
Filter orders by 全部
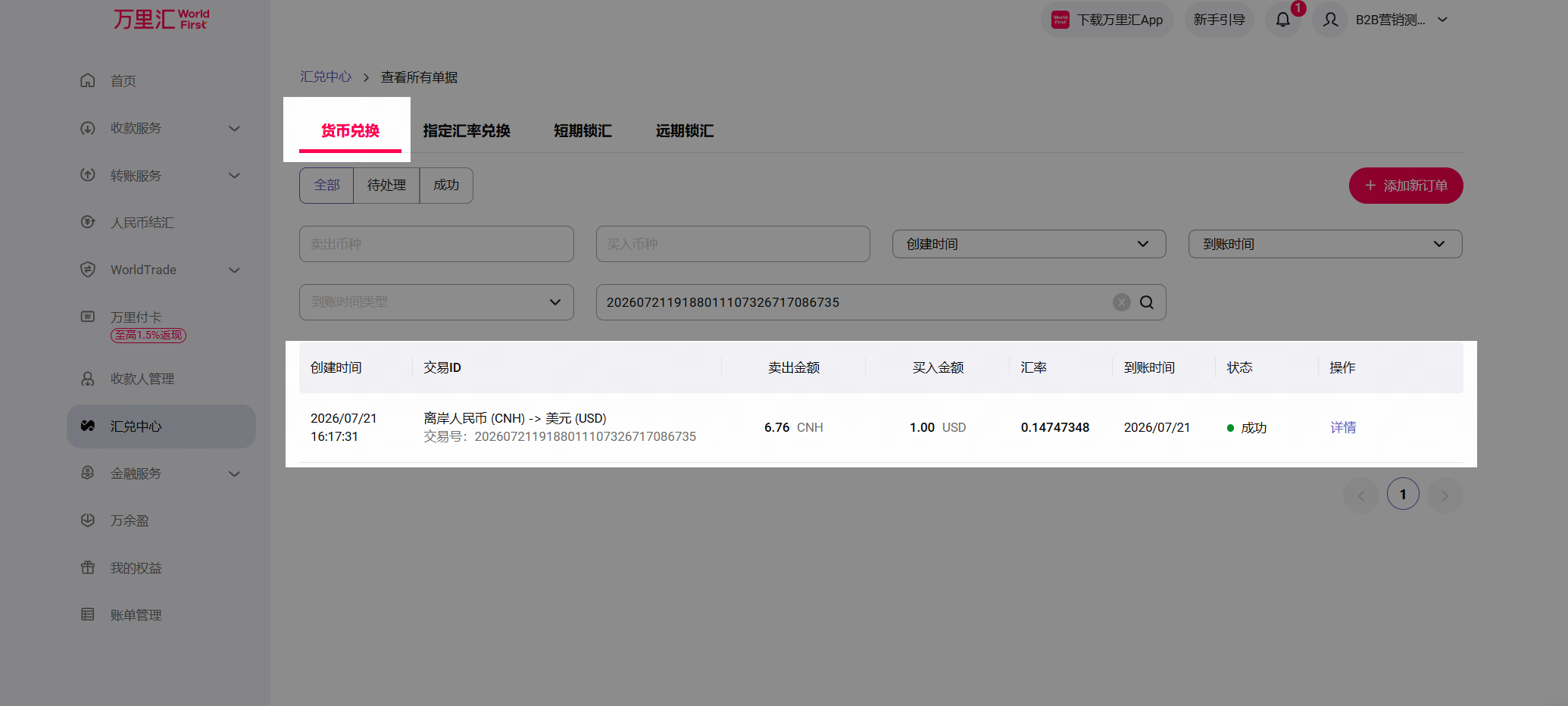click(x=326, y=185)
